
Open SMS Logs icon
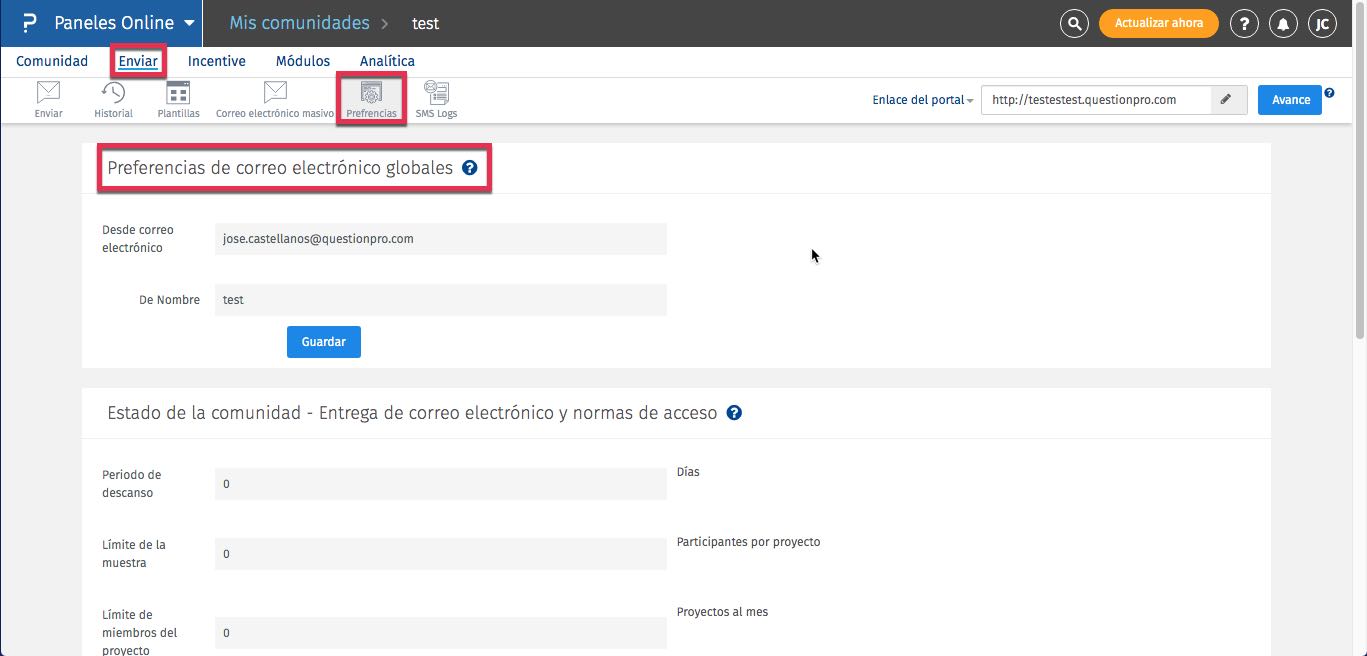(436, 94)
